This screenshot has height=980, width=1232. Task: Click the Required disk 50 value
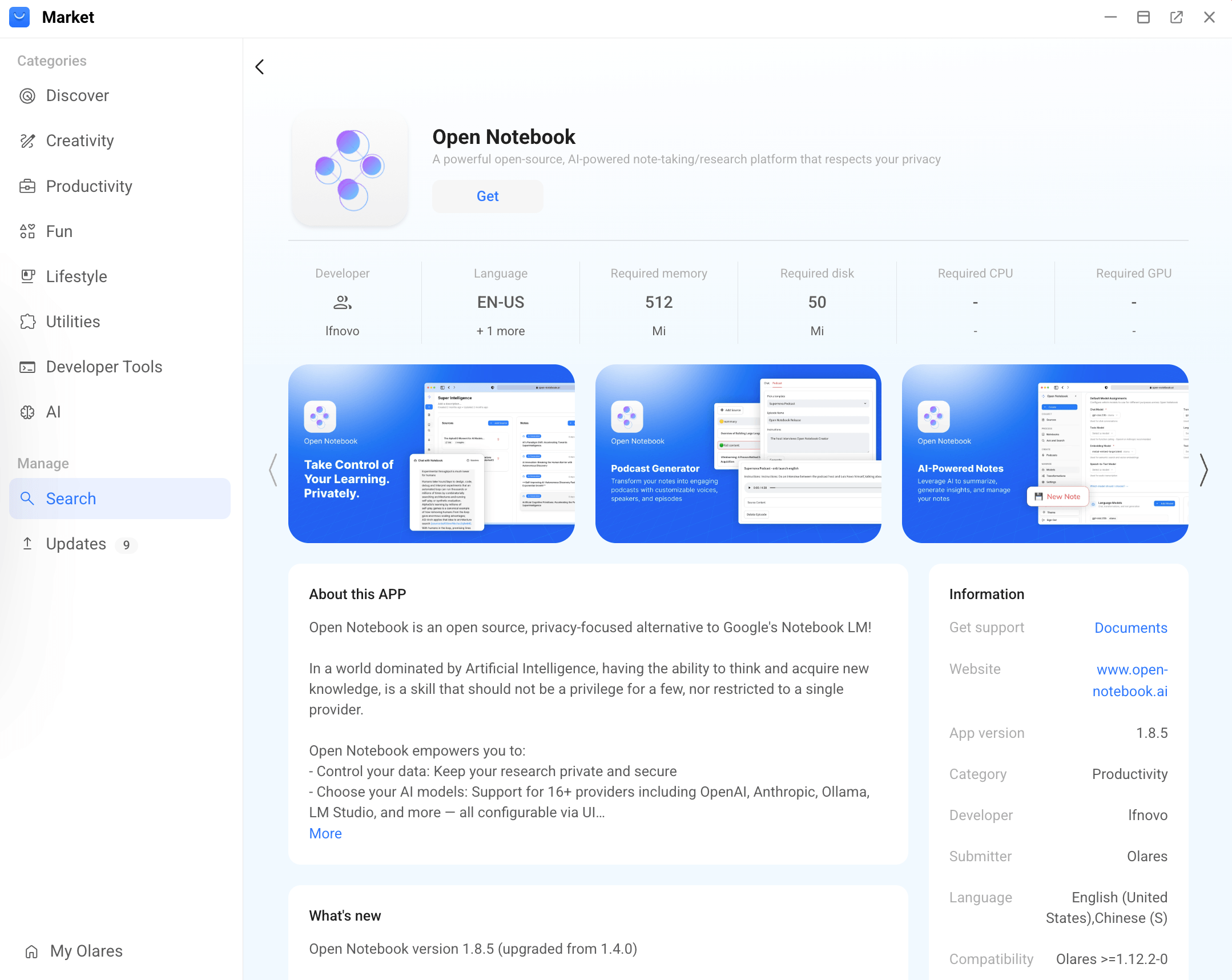coord(817,302)
